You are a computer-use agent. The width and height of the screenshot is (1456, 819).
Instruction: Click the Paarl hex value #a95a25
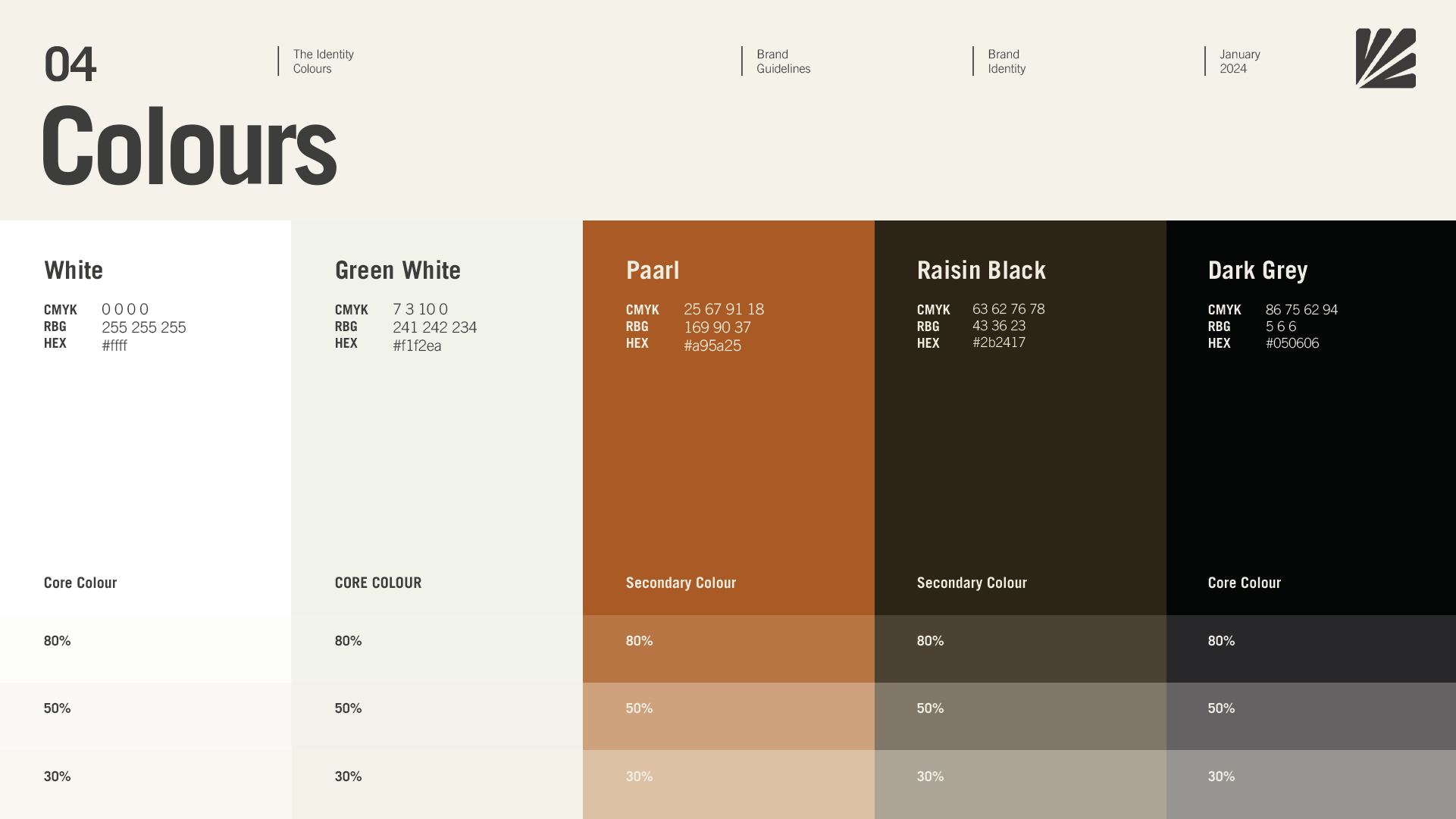point(712,345)
